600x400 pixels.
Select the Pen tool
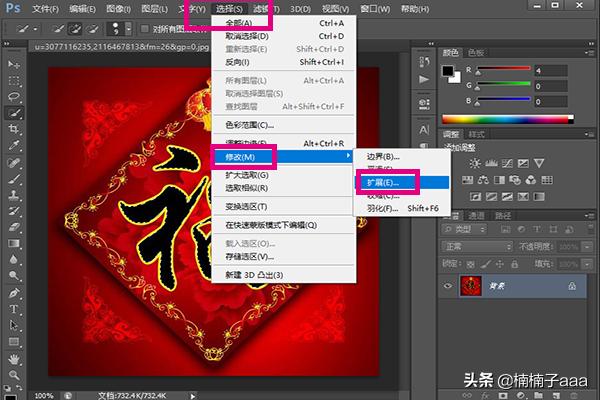tap(14, 293)
